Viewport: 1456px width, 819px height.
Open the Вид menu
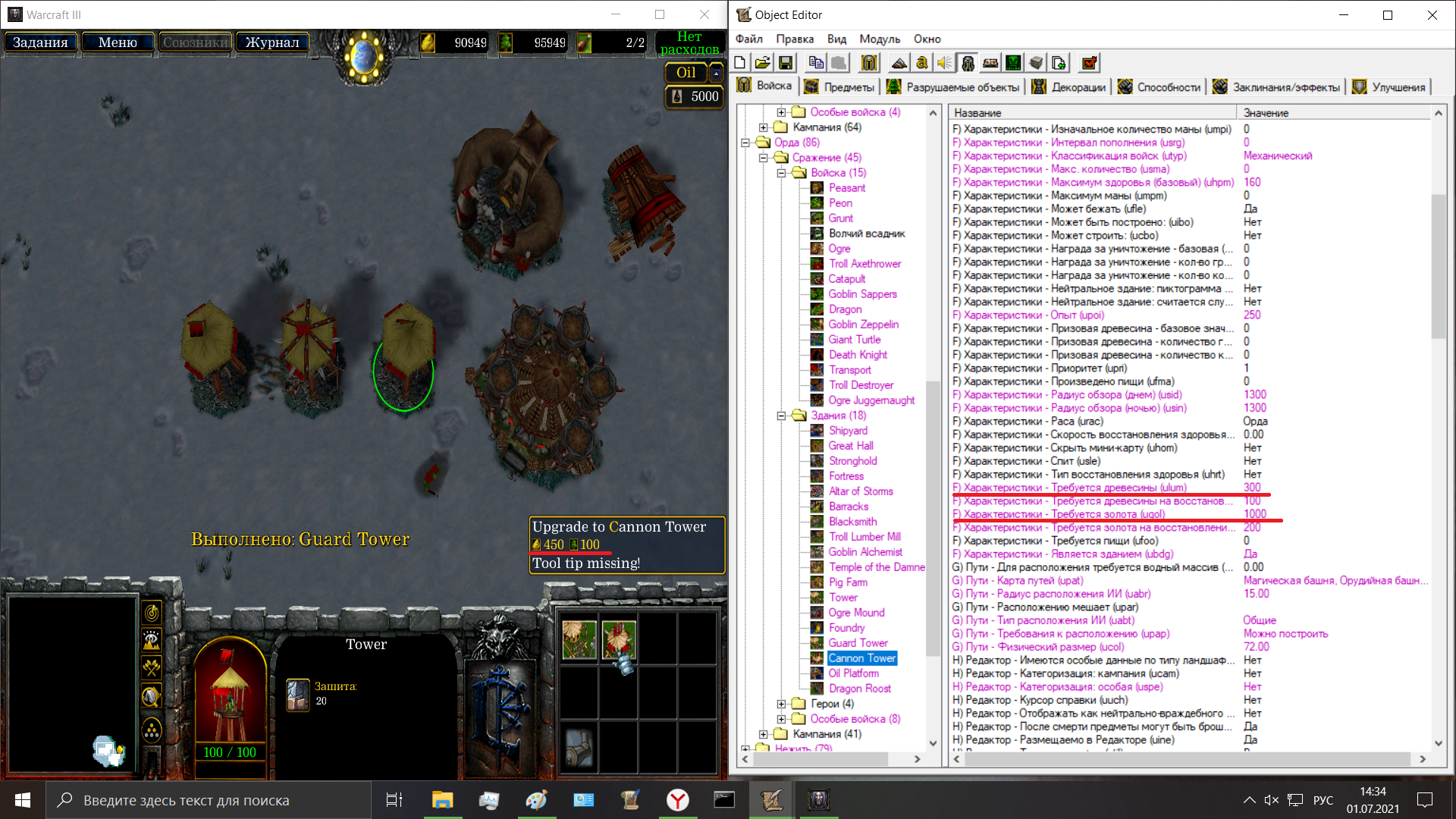(x=836, y=39)
